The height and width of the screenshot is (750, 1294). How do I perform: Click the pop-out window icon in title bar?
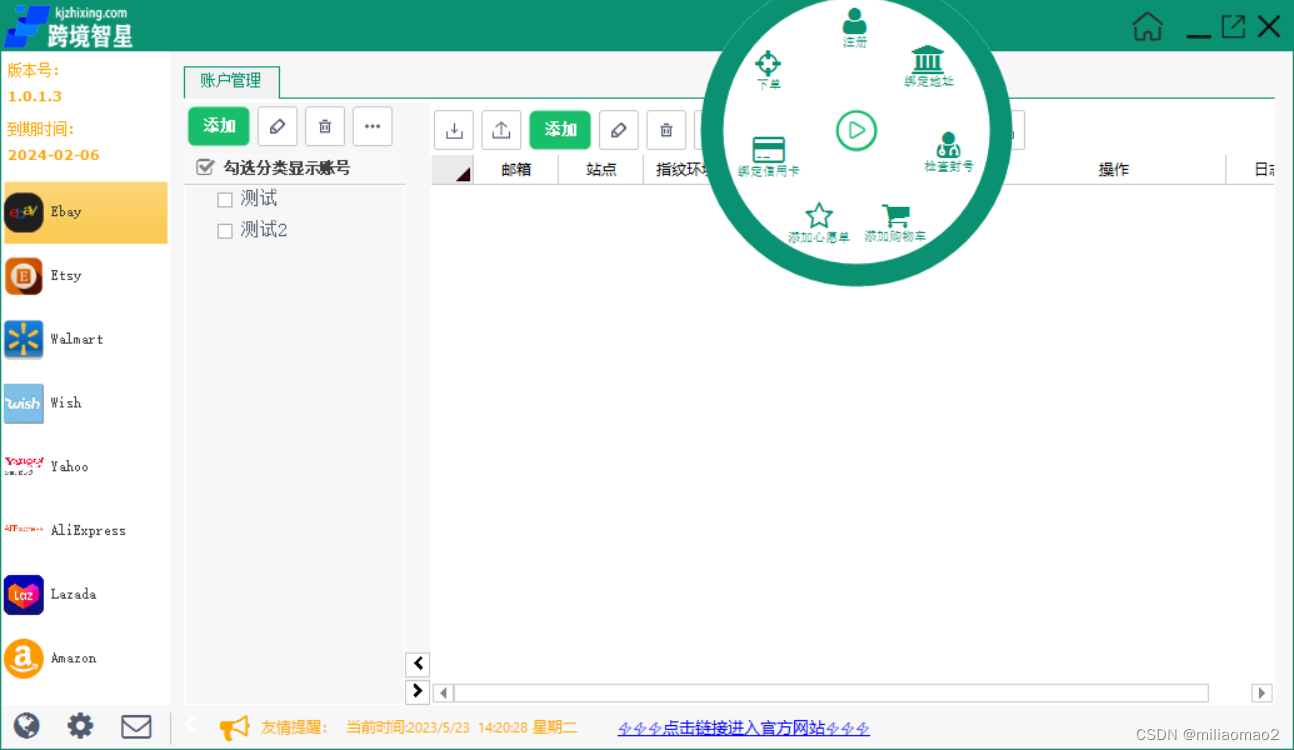point(1234,26)
